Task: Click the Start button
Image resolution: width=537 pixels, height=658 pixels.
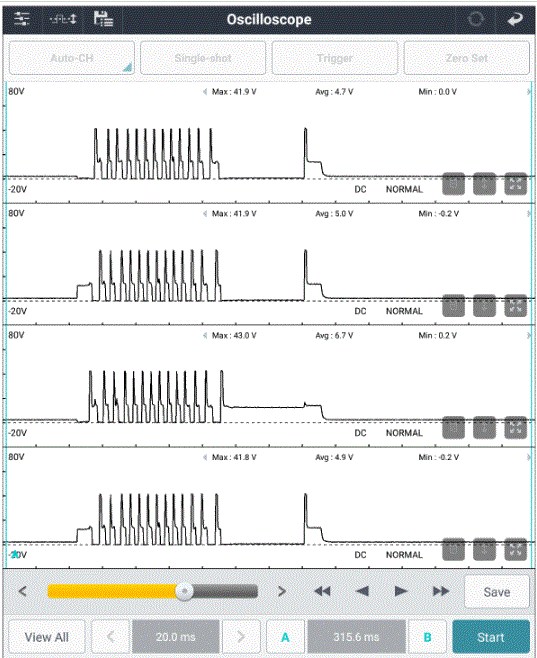Action: (491, 637)
